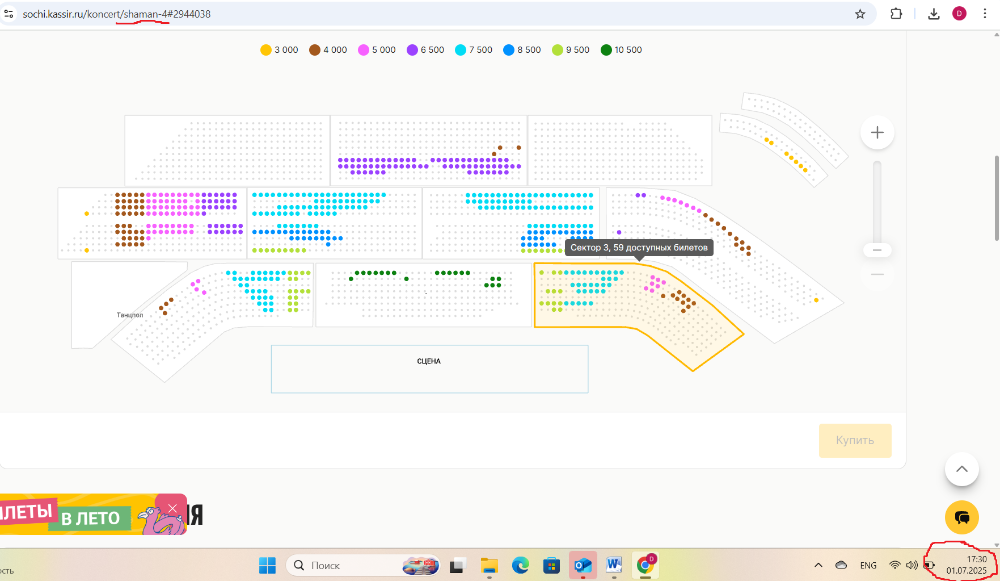Click the Танцпол dance floor label
The height and width of the screenshot is (581, 1000).
point(129,315)
